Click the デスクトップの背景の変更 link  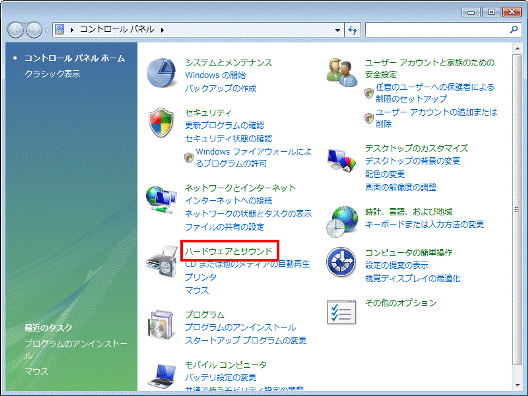point(412,161)
